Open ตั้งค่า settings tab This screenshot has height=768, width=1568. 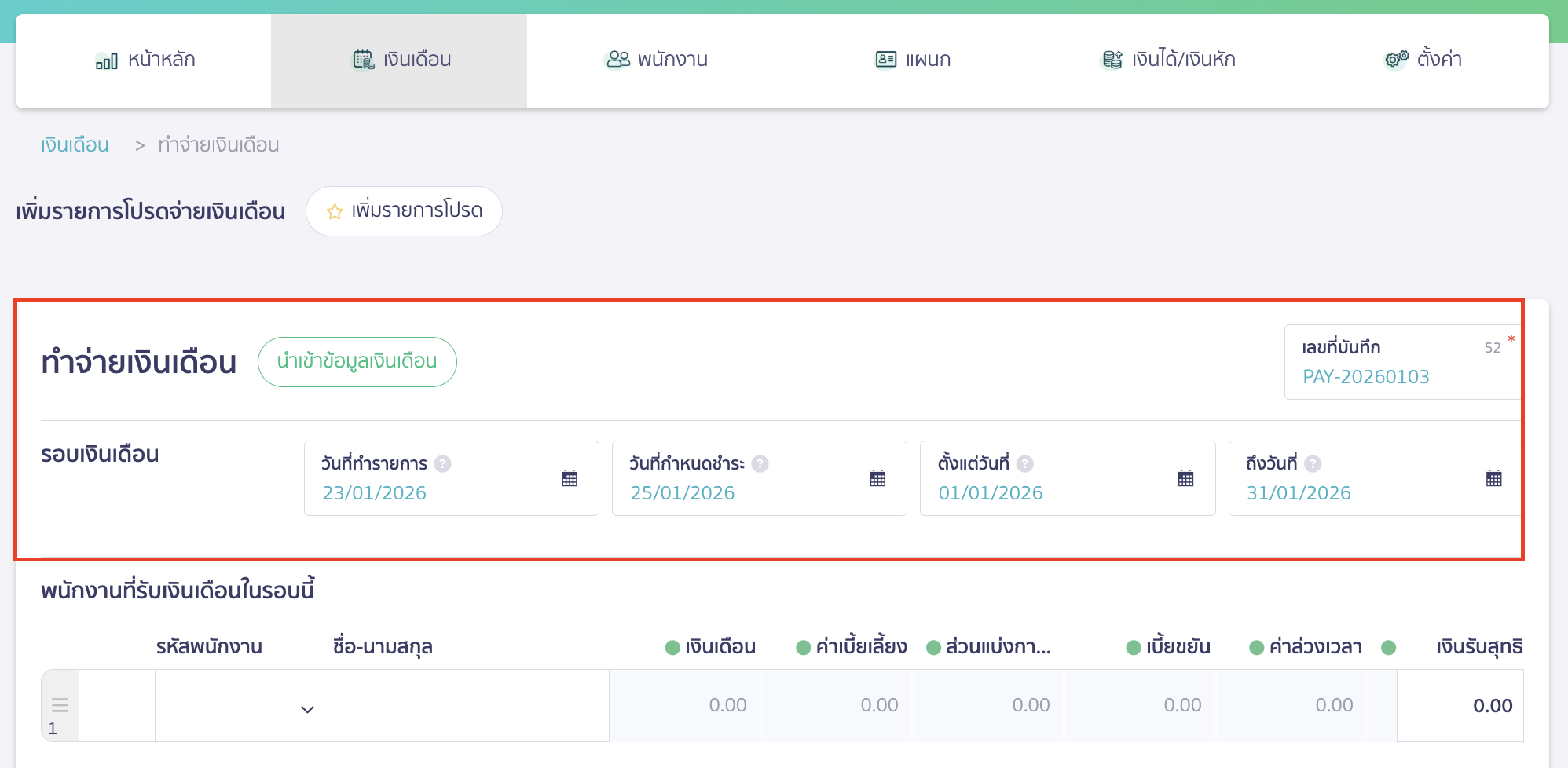(1423, 60)
